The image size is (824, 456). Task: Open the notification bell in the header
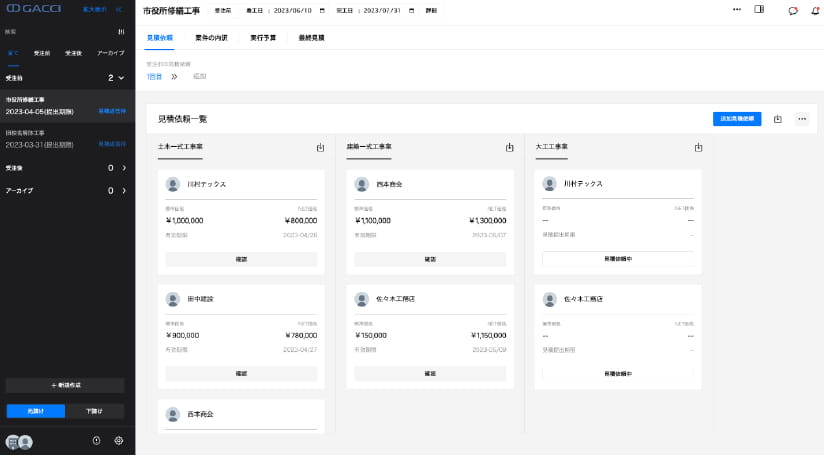pos(815,10)
